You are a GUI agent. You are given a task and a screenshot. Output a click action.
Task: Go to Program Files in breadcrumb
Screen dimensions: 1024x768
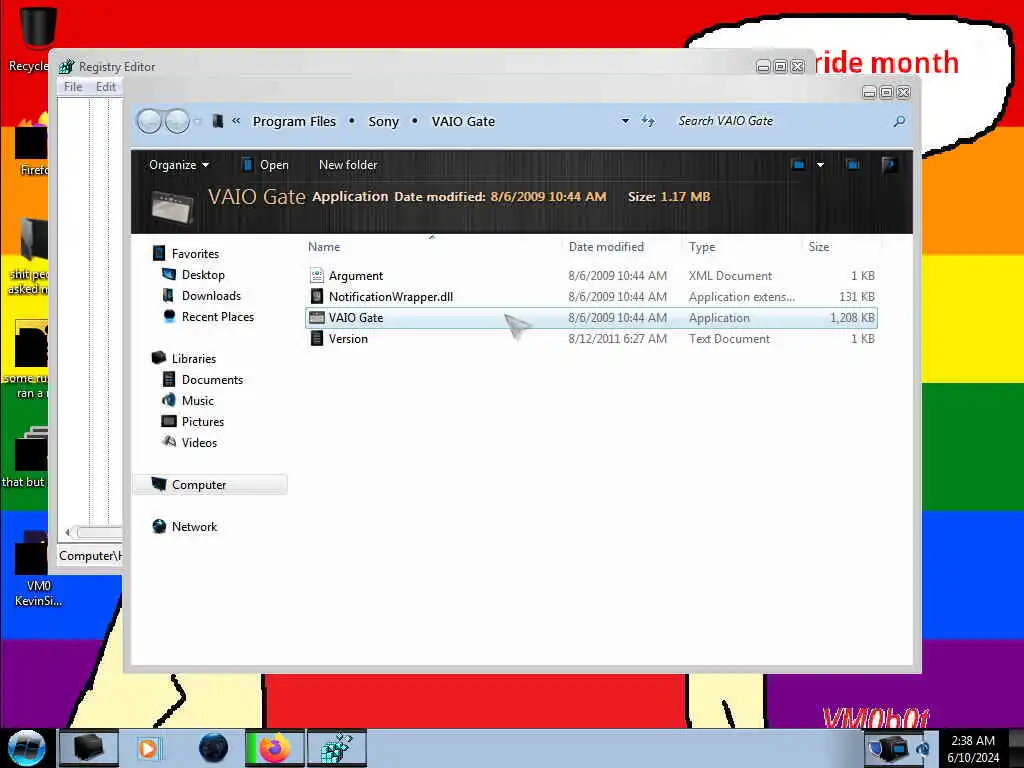[x=295, y=121]
